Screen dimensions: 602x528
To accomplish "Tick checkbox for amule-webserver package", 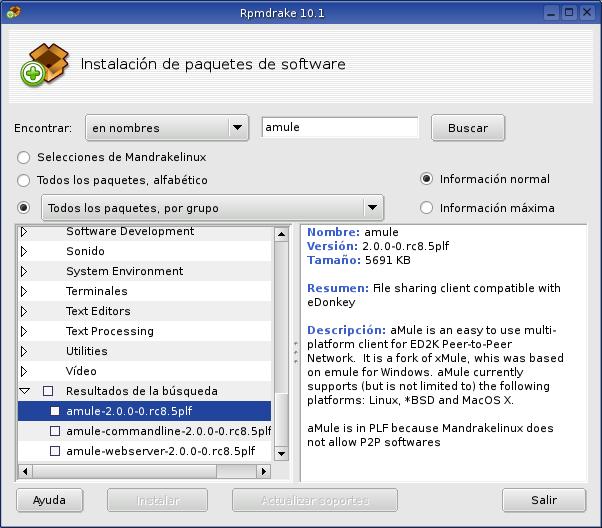I will (56, 451).
